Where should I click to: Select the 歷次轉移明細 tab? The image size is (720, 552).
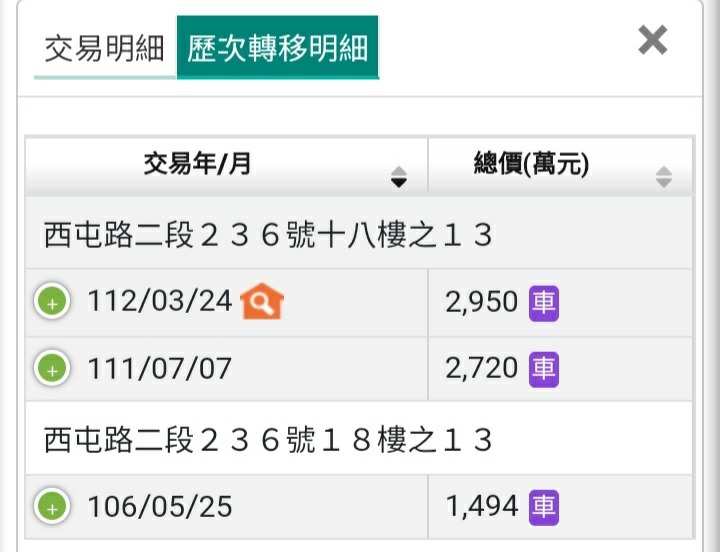277,48
